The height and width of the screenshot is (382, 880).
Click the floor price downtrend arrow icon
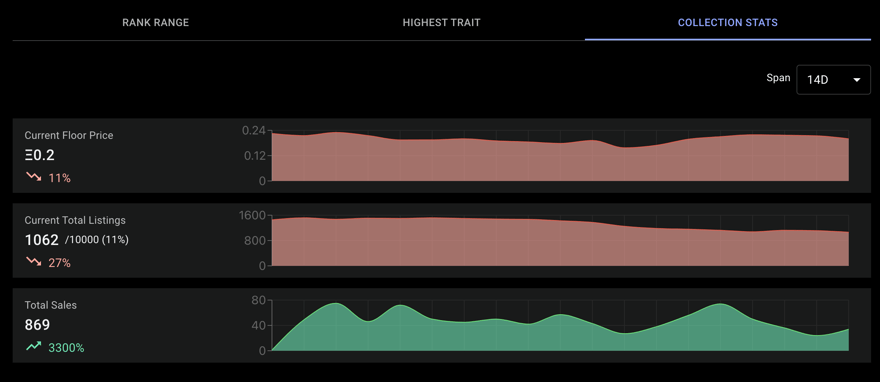(x=34, y=177)
